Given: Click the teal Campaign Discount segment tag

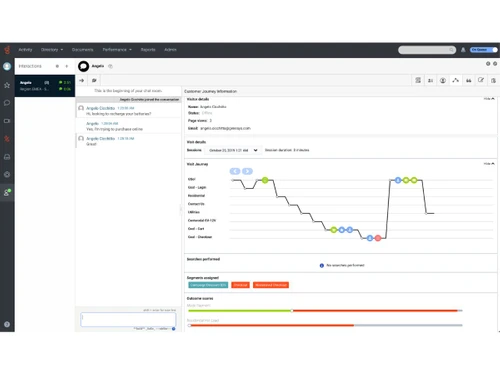Looking at the screenshot, I should pos(208,285).
